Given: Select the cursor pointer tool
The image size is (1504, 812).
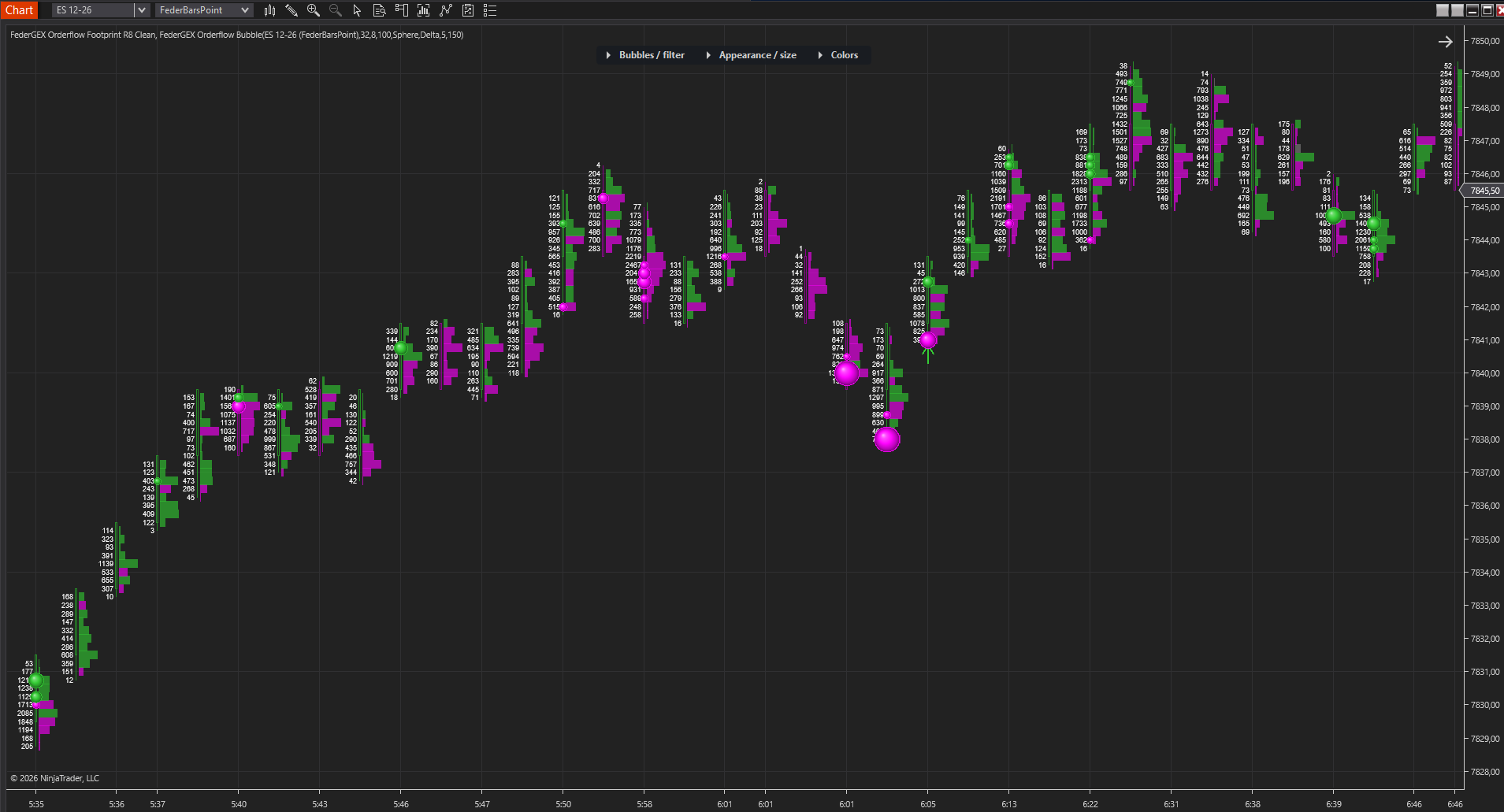Looking at the screenshot, I should (357, 10).
